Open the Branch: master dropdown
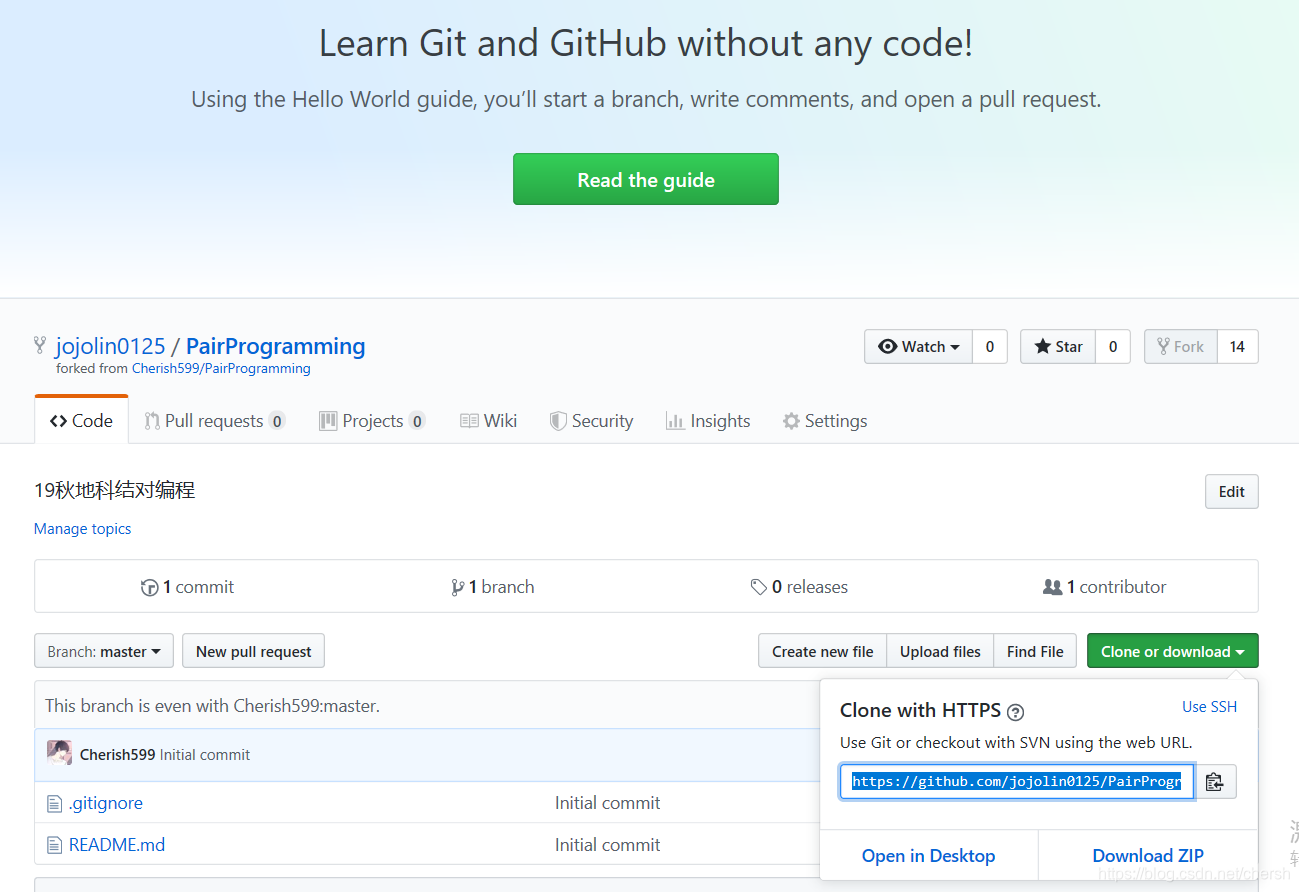The height and width of the screenshot is (892, 1299). pyautogui.click(x=104, y=651)
